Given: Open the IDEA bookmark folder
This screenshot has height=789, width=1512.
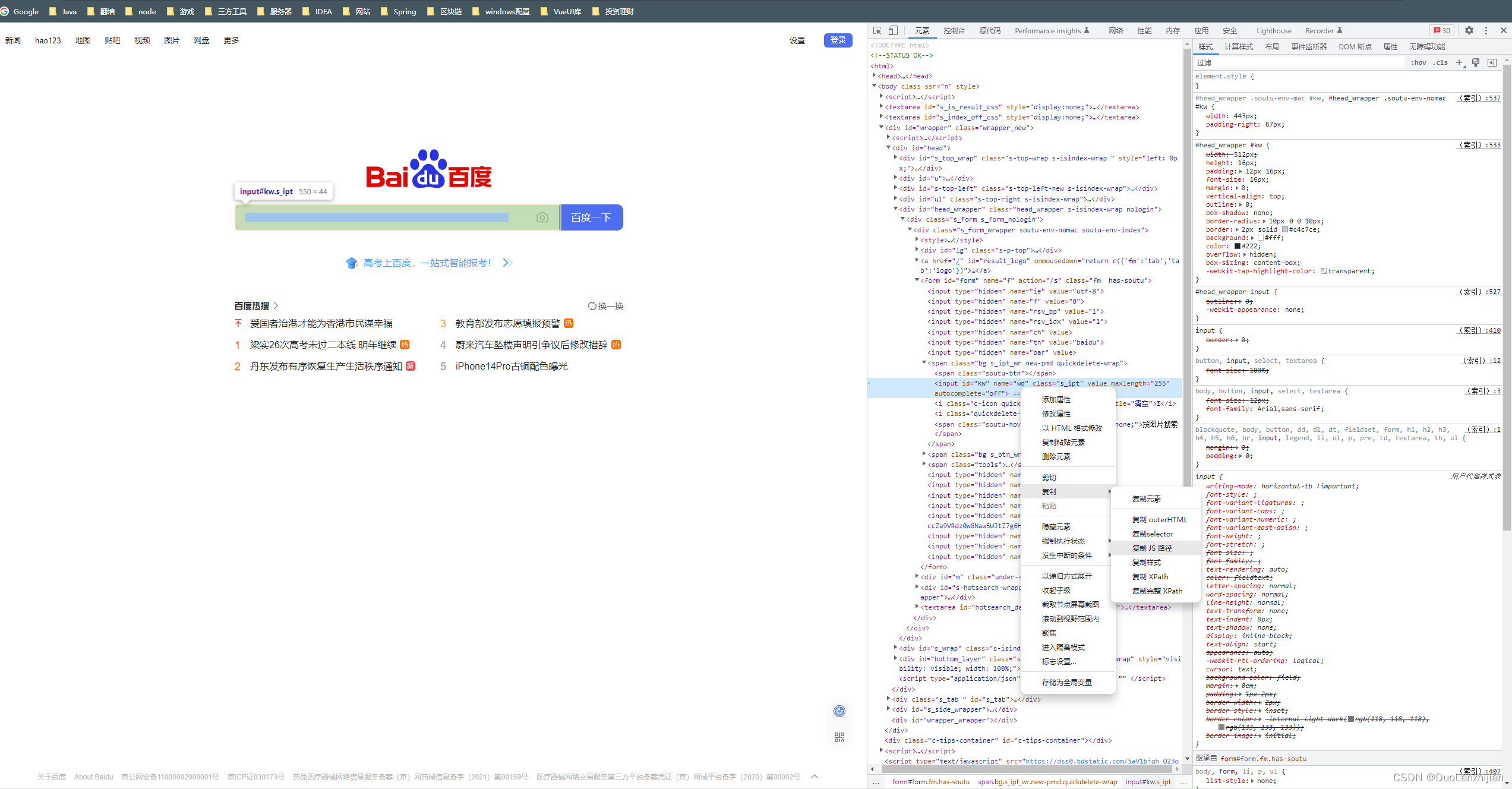Looking at the screenshot, I should (x=317, y=11).
